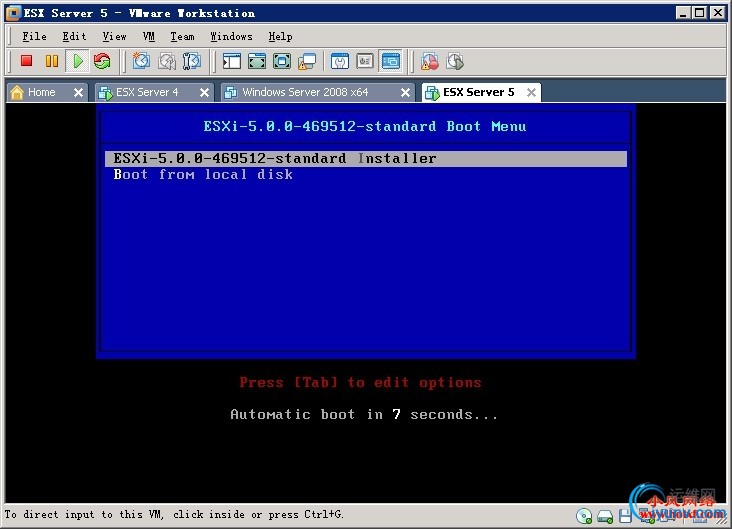Click the Replay recording icon
The width and height of the screenshot is (732, 529).
(x=455, y=61)
